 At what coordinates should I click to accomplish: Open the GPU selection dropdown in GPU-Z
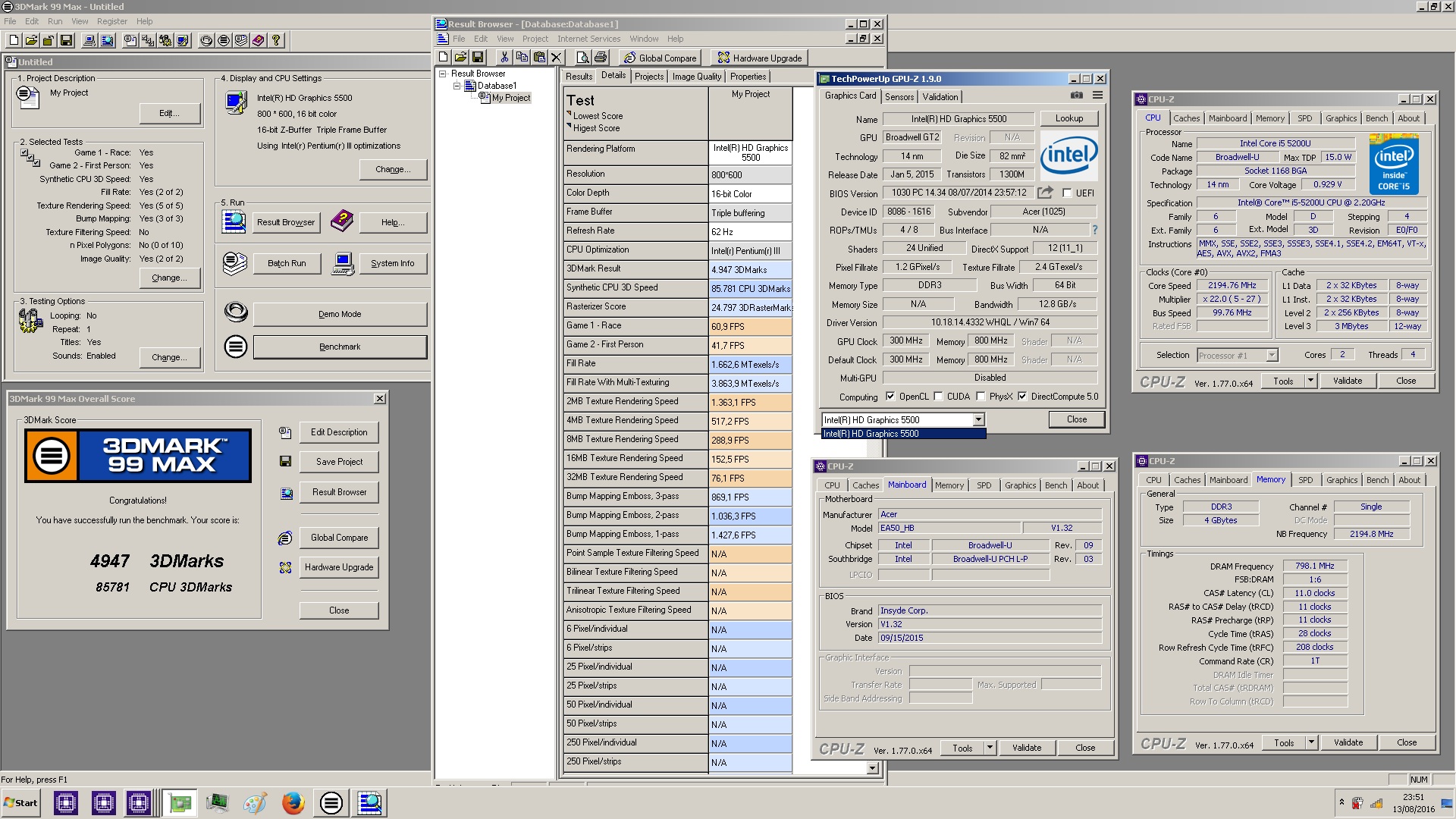click(978, 420)
